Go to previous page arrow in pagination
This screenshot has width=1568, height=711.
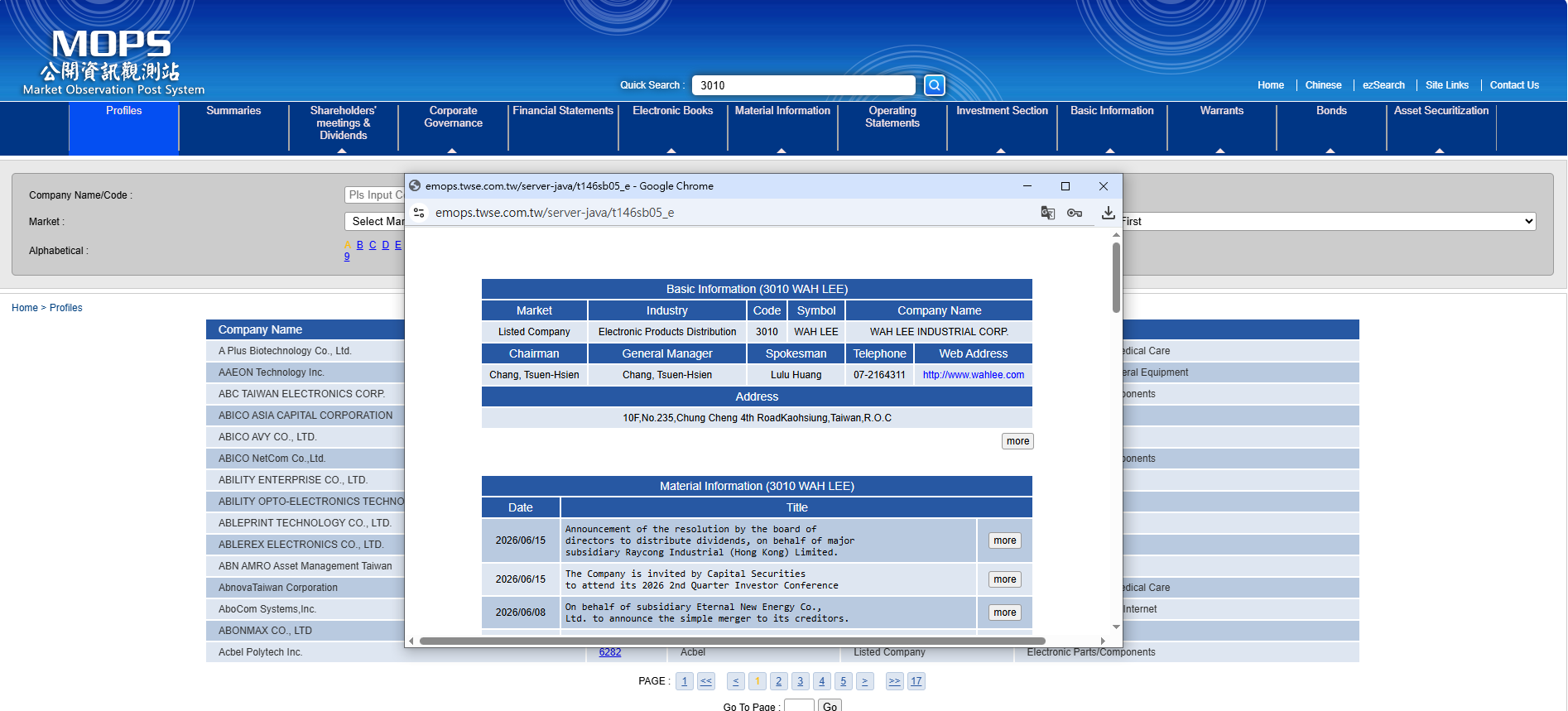pyautogui.click(x=735, y=681)
